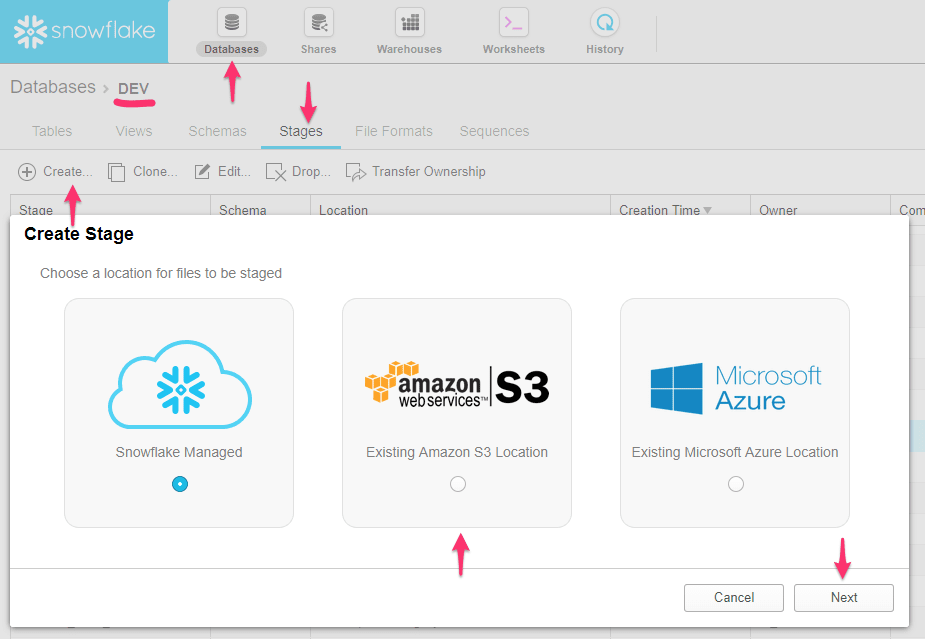Switch to the File Formats tab
Screen dimensions: 925x639
(394, 131)
